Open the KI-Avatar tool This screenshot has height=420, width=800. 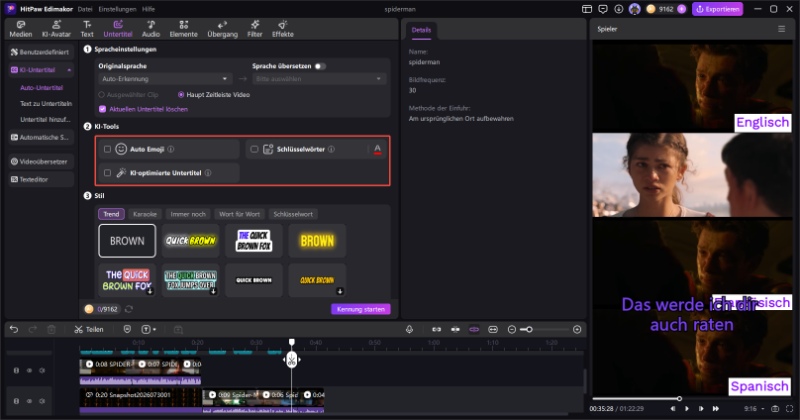point(56,29)
